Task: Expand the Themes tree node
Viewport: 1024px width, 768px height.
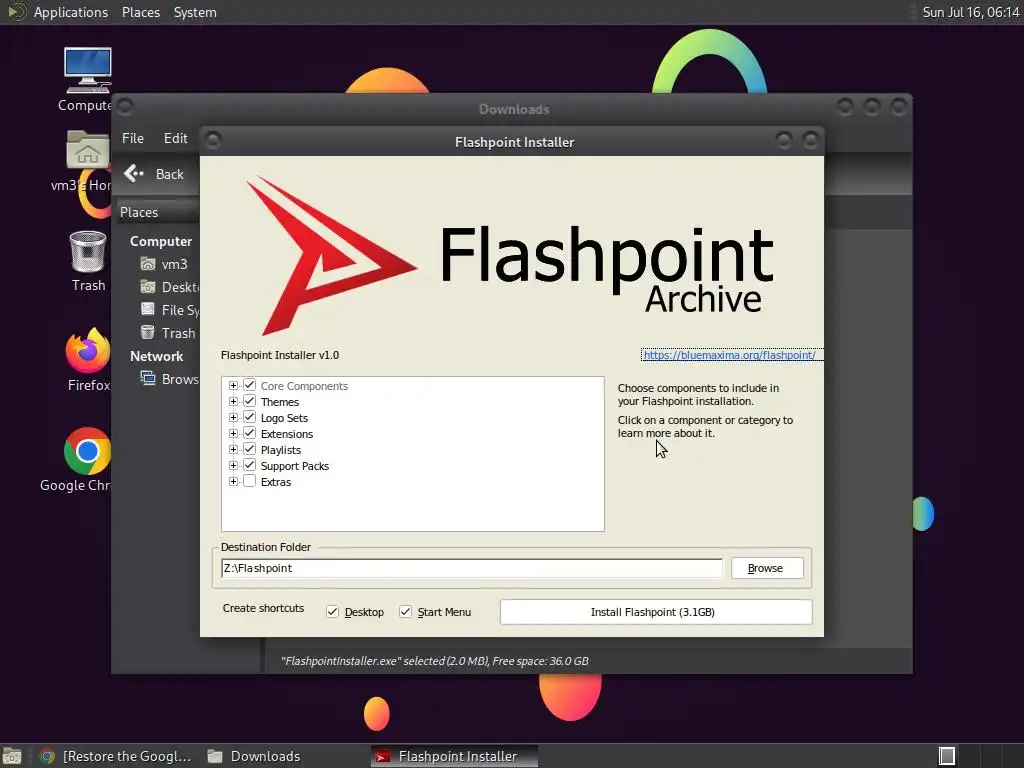Action: 233,402
